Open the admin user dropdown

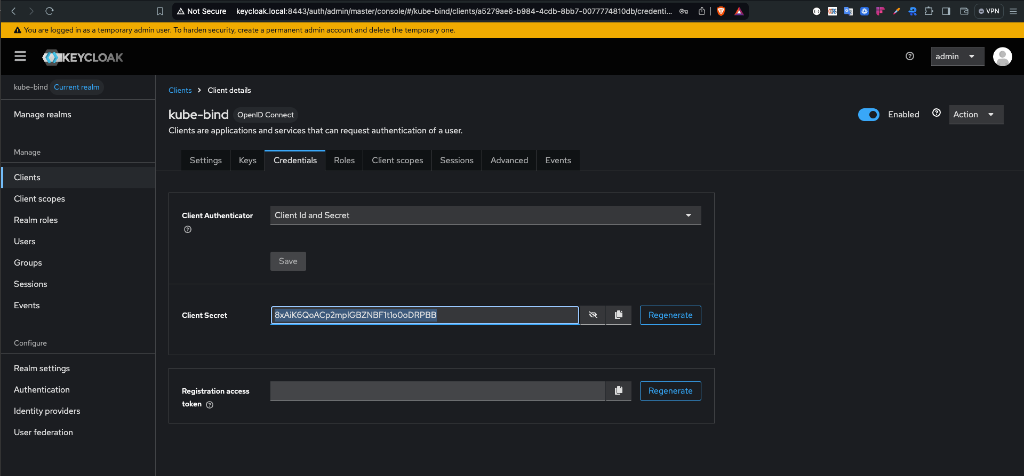[x=957, y=57]
